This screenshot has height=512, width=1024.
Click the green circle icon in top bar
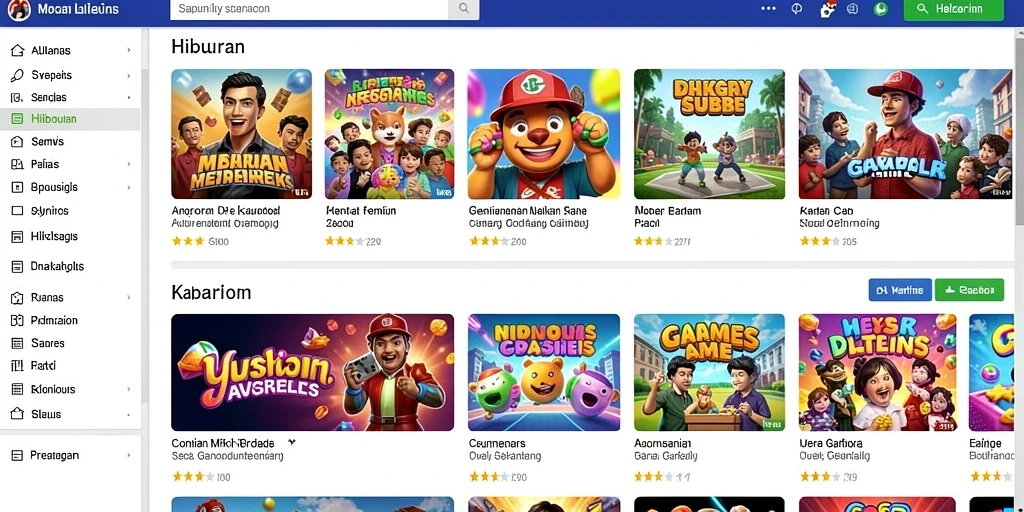click(x=881, y=9)
